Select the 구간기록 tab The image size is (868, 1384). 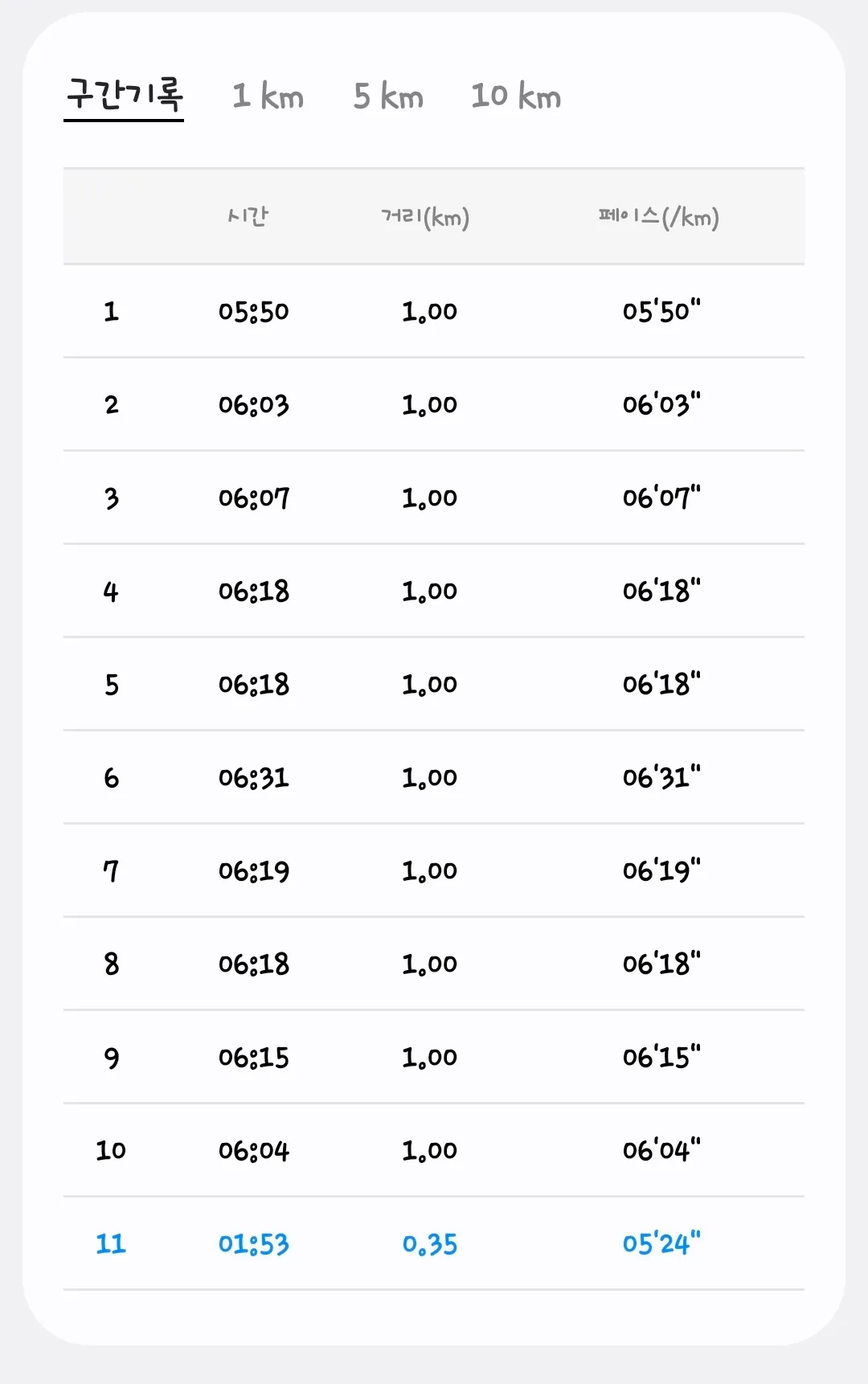[x=124, y=96]
